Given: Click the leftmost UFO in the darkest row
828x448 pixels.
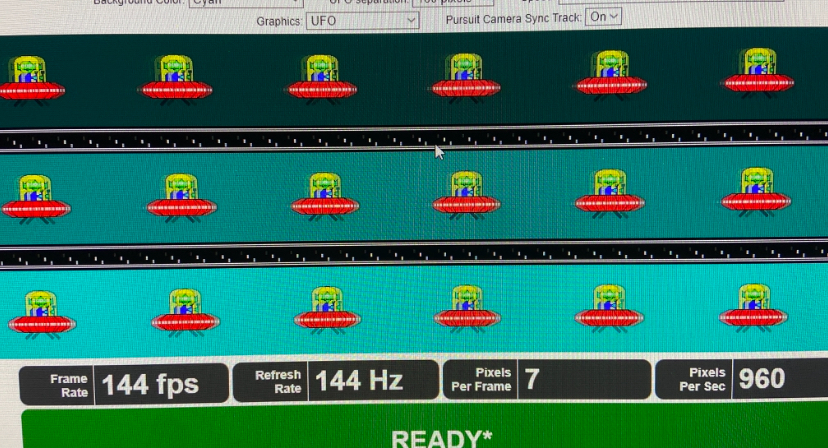Looking at the screenshot, I should [31, 80].
